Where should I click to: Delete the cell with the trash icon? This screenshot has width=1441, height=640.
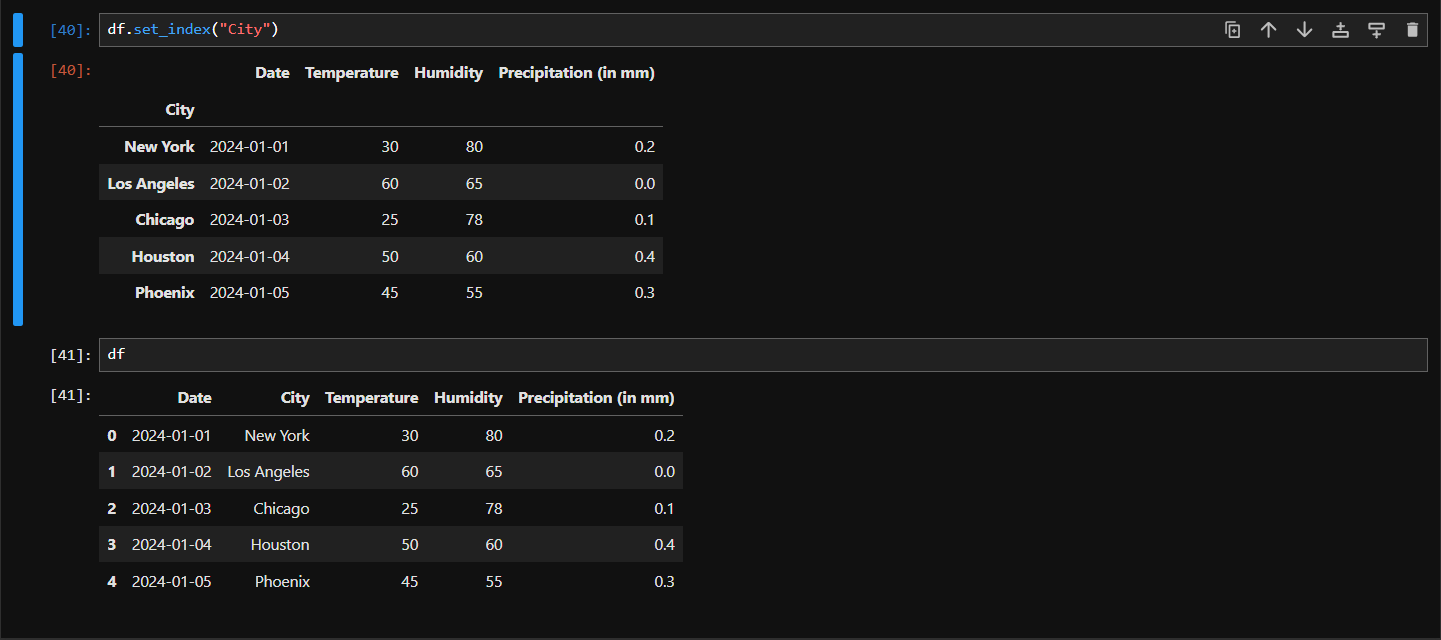(1412, 30)
